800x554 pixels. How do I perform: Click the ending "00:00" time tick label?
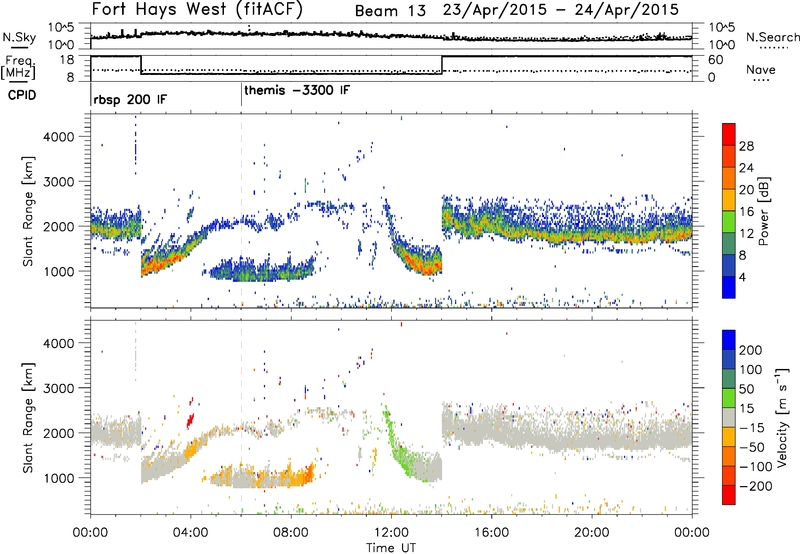pyautogui.click(x=691, y=533)
